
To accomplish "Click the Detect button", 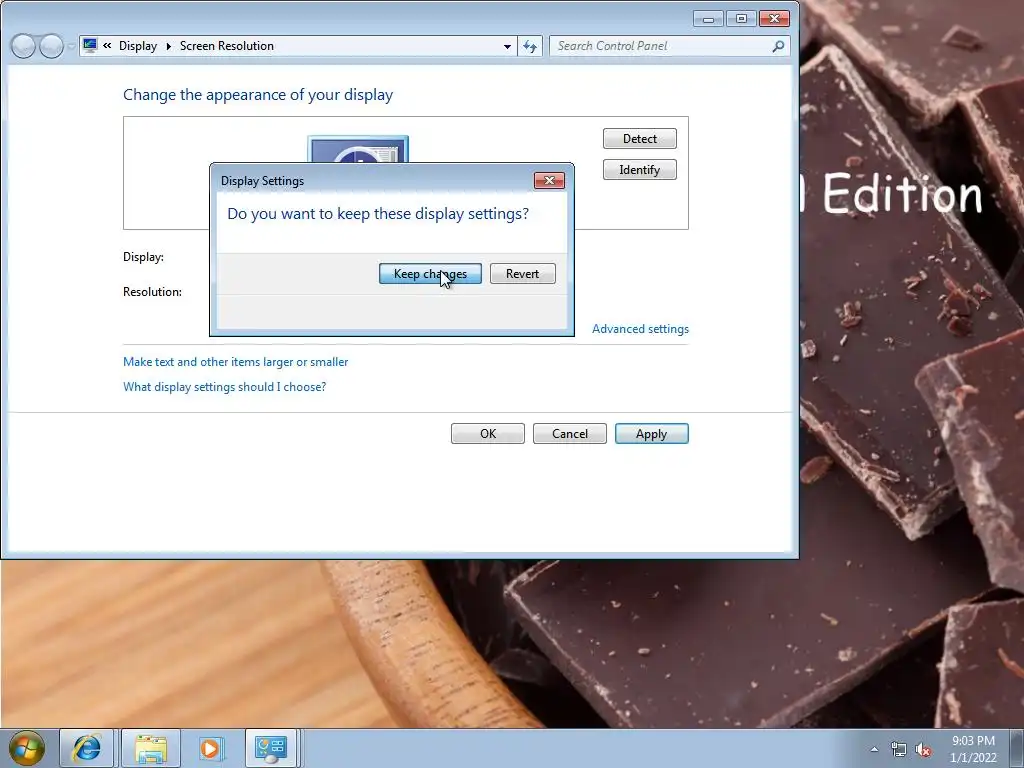I will [x=639, y=138].
